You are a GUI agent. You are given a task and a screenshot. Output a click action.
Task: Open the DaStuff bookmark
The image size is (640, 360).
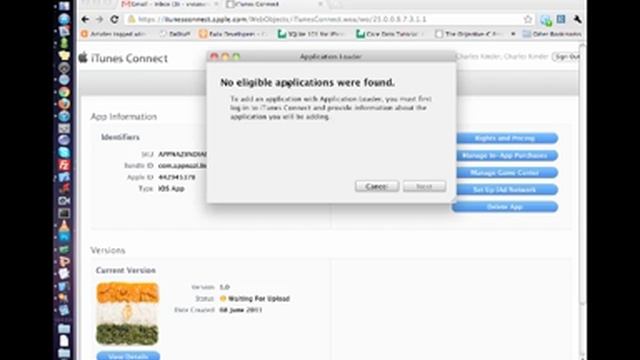point(175,34)
